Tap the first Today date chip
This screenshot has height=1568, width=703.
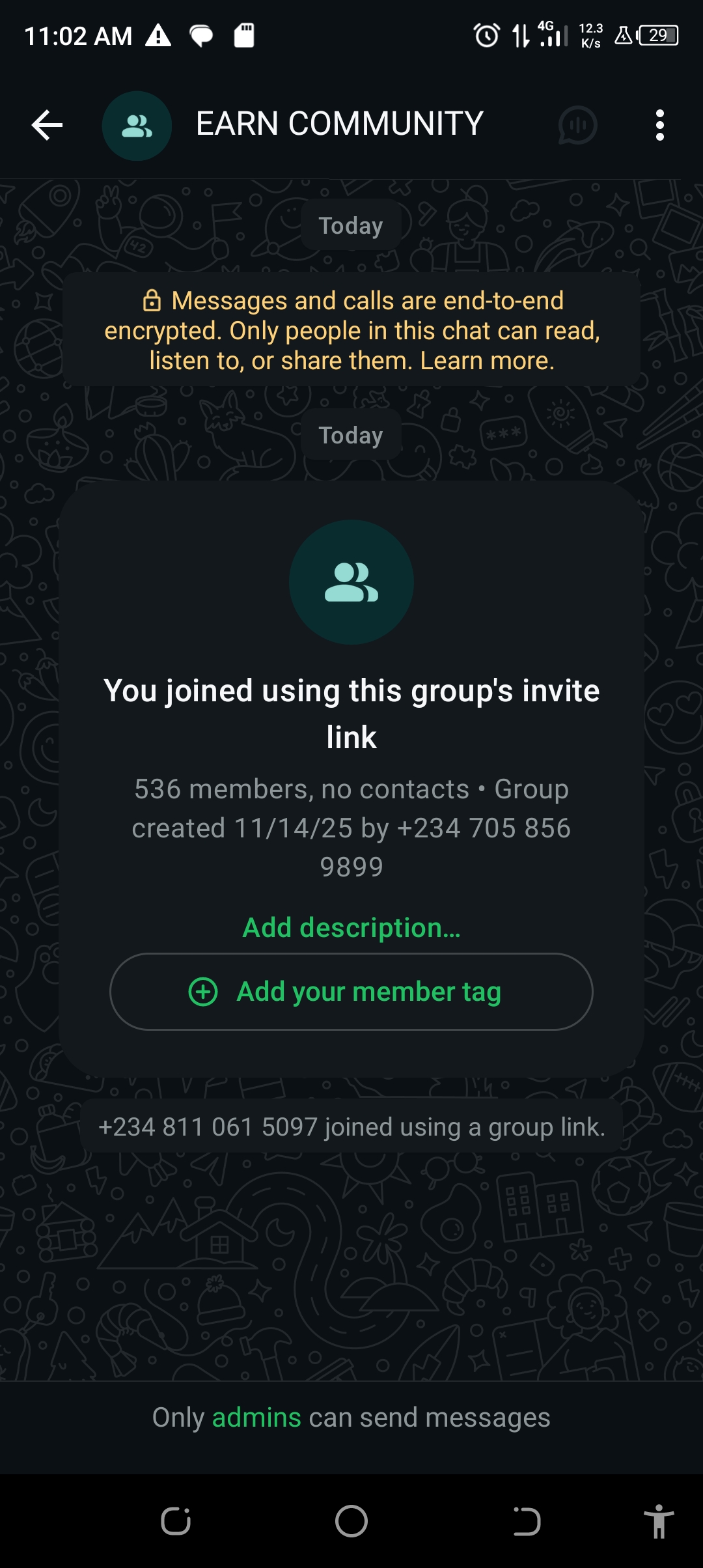[x=351, y=225]
